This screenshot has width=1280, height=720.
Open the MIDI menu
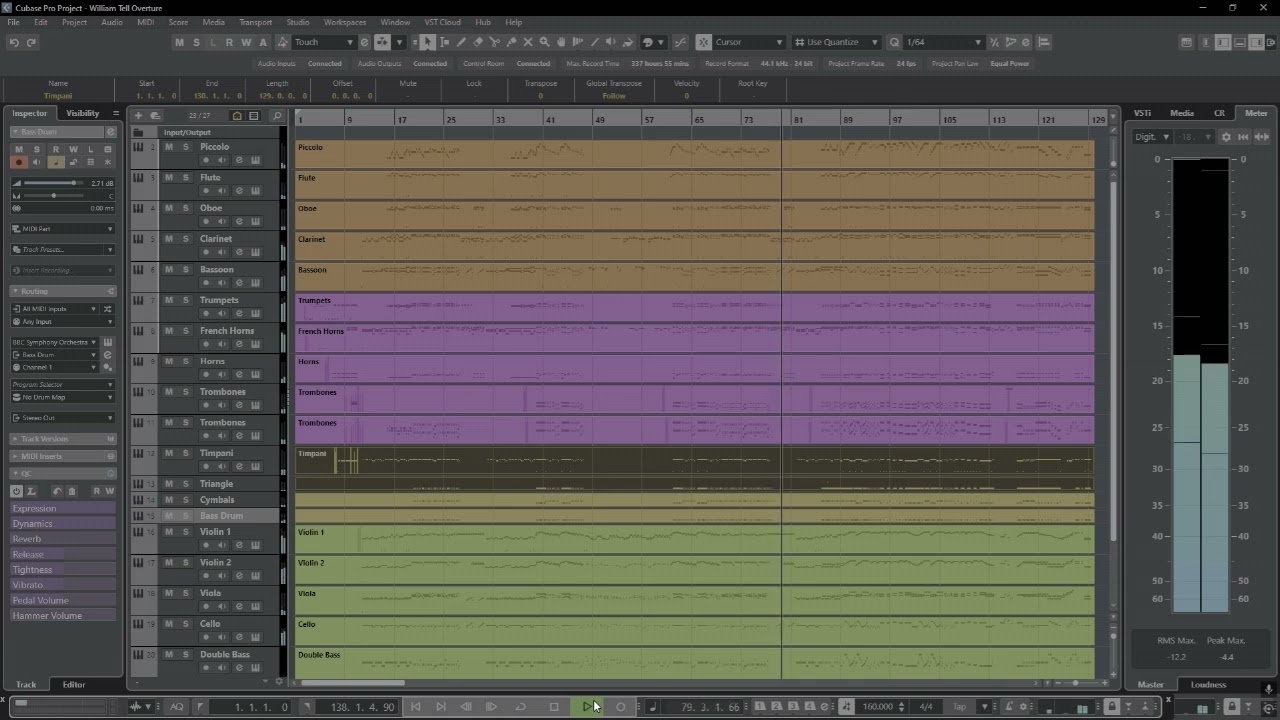(146, 22)
